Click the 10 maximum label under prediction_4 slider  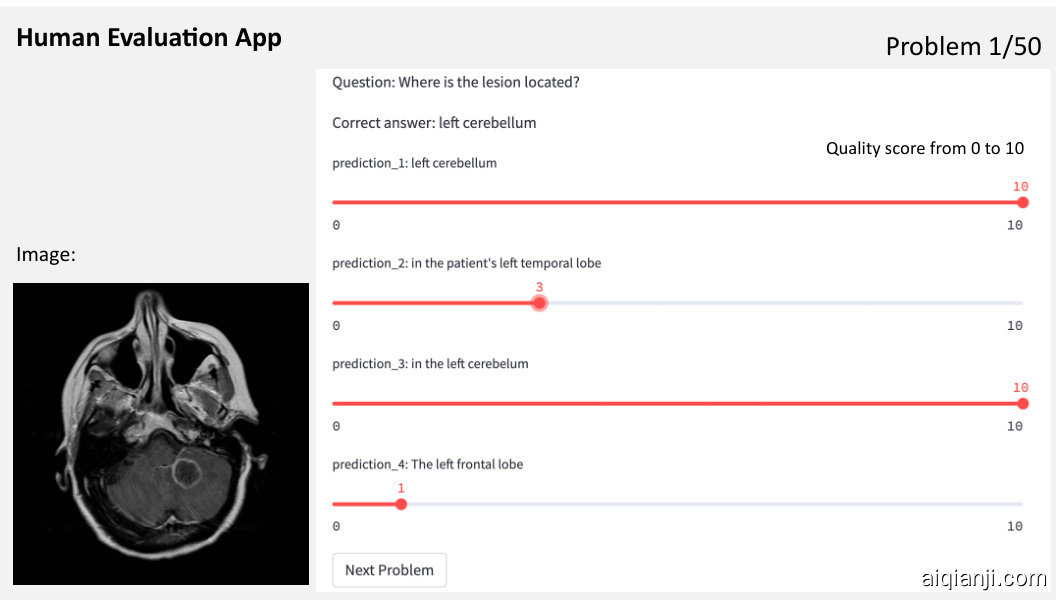(1014, 526)
